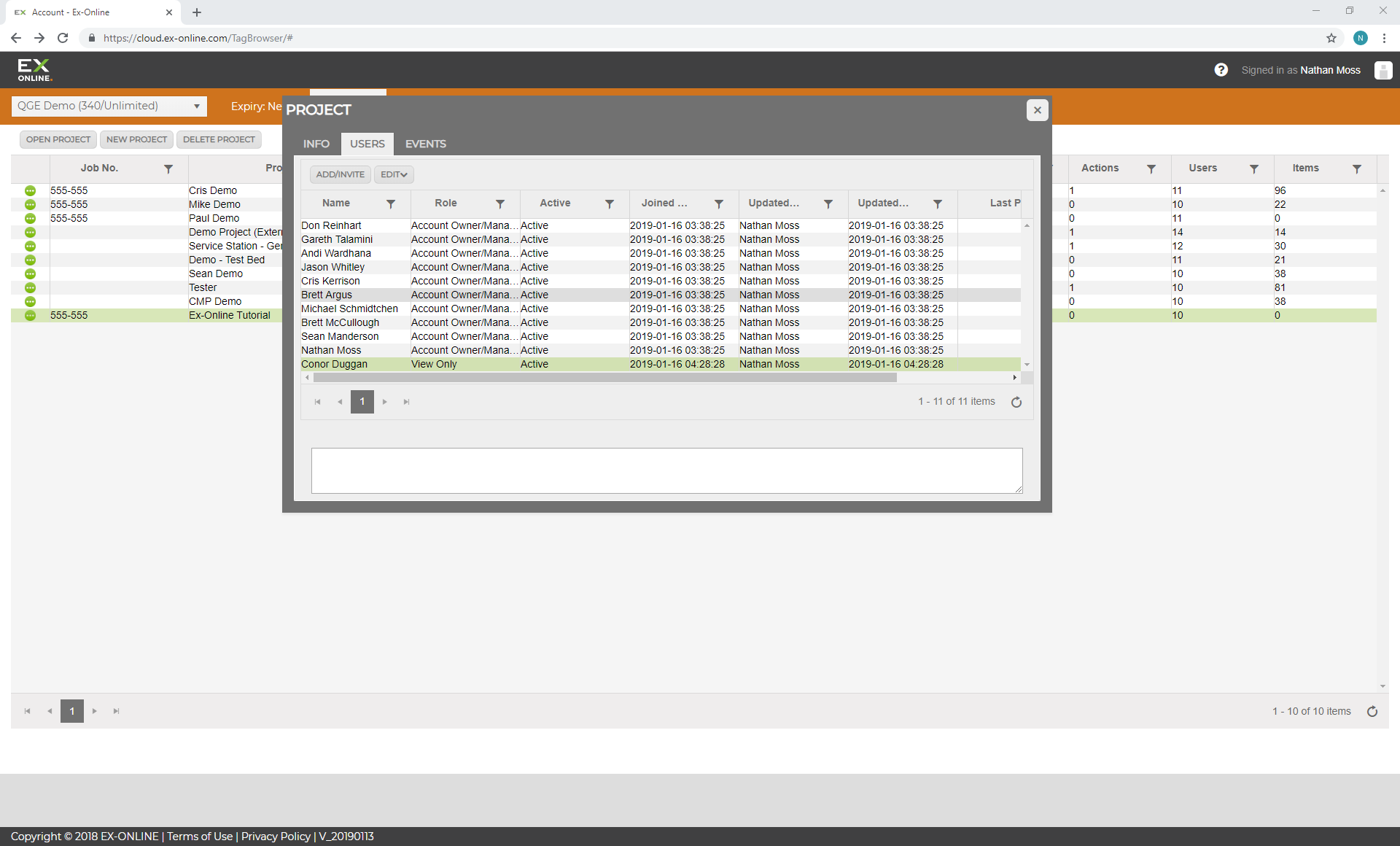This screenshot has width=1400, height=846.
Task: Refresh the main projects grid
Action: click(x=1372, y=711)
